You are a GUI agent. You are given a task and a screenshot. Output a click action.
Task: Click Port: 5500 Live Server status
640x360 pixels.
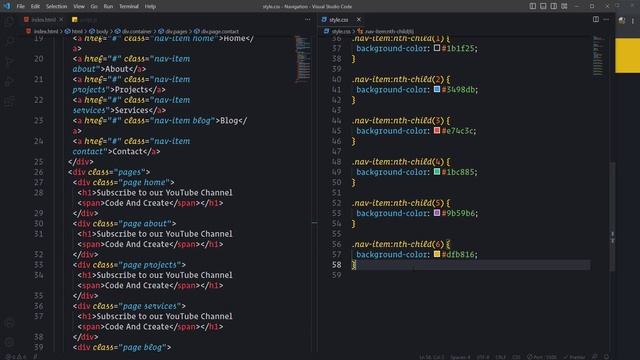pos(542,357)
